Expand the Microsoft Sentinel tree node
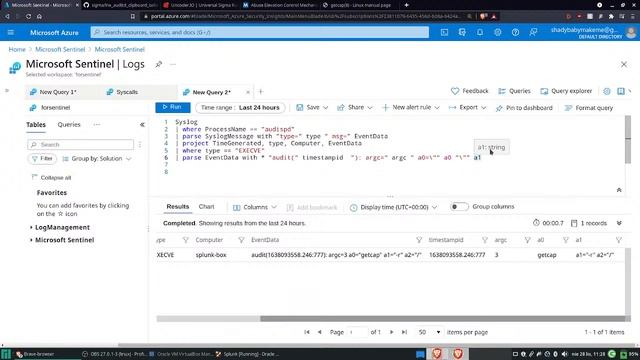 tap(31, 240)
